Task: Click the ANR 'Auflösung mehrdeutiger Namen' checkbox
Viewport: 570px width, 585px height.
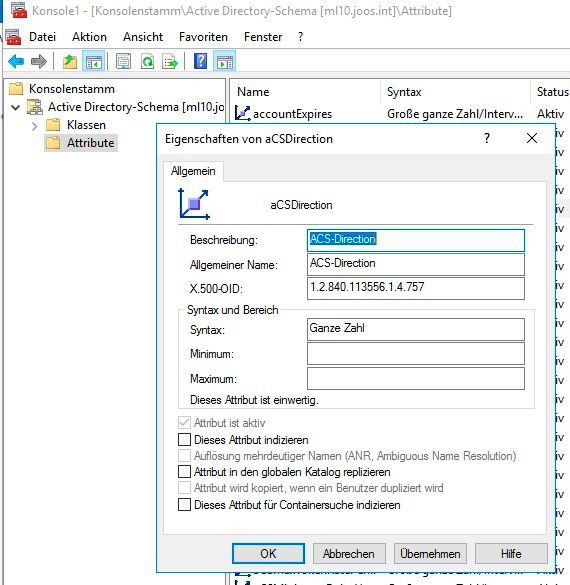Action: click(184, 456)
